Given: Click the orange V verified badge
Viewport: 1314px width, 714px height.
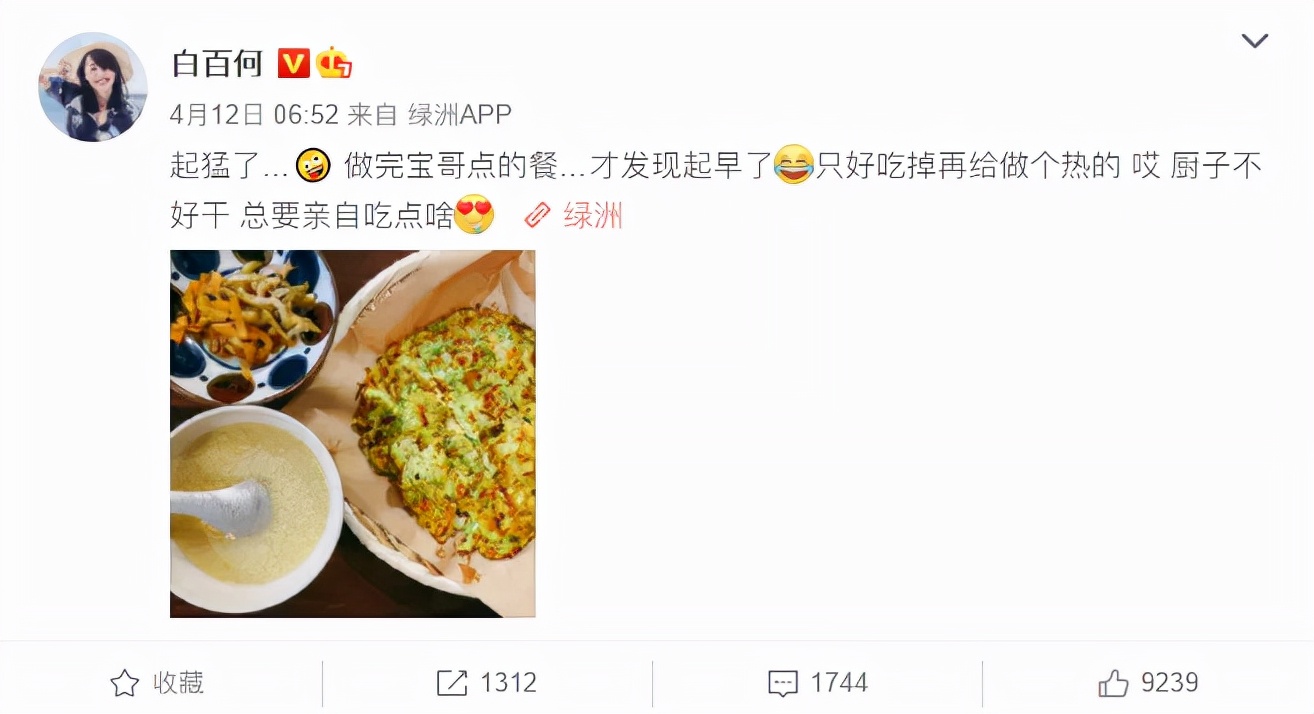Looking at the screenshot, I should [293, 64].
